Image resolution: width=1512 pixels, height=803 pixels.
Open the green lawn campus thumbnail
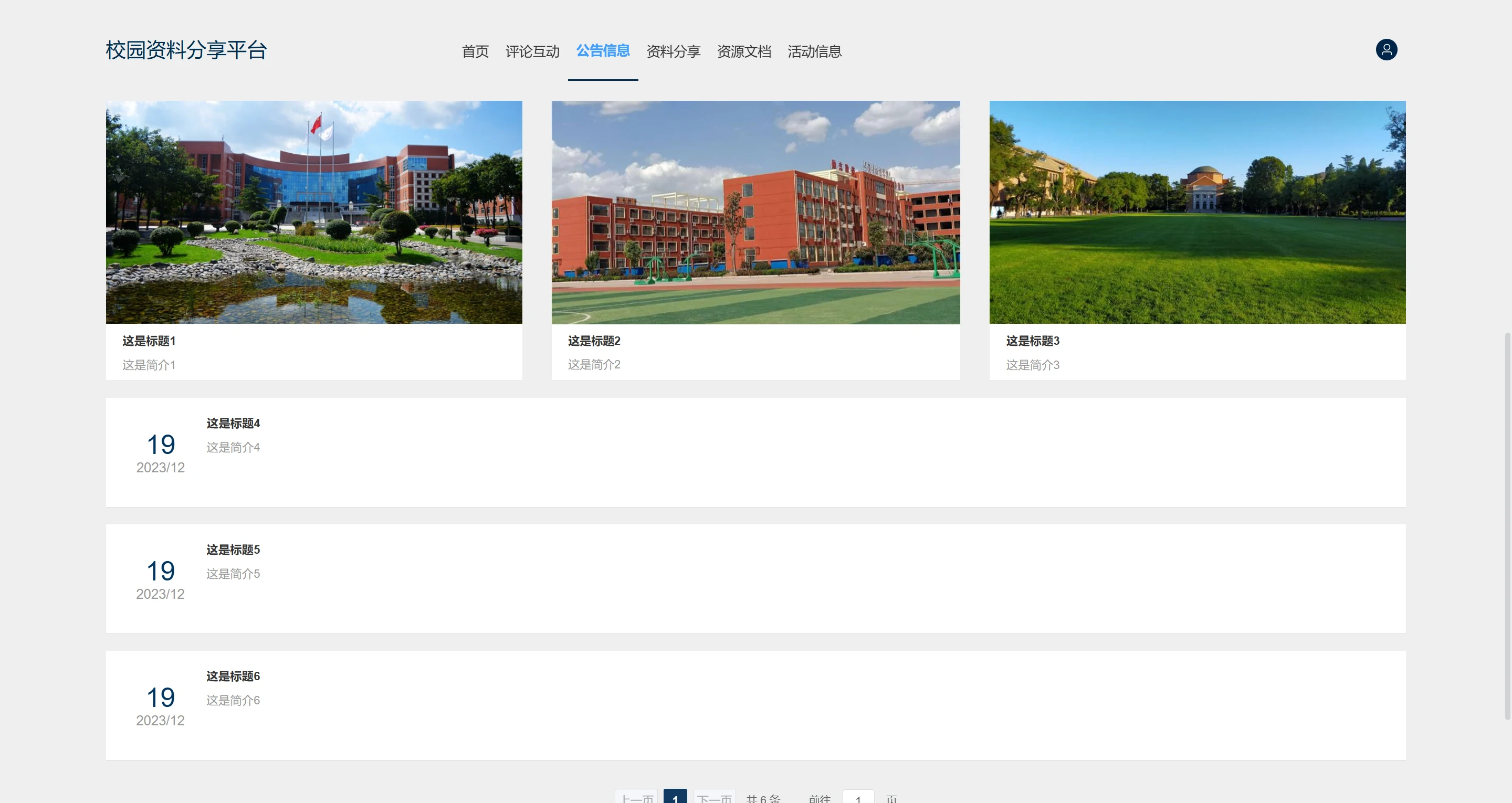coord(1197,212)
